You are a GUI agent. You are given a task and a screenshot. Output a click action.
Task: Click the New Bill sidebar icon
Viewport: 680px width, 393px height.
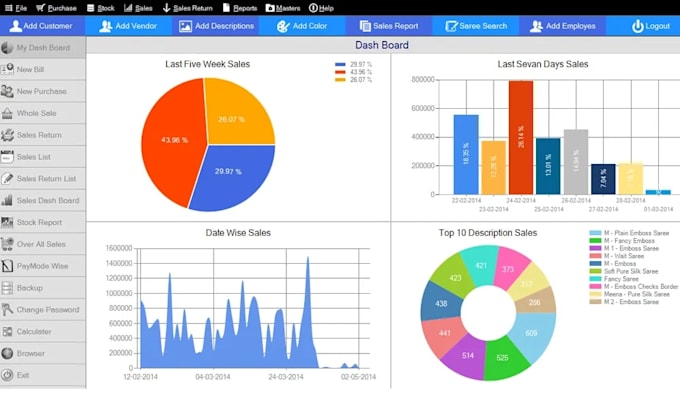(x=7, y=69)
